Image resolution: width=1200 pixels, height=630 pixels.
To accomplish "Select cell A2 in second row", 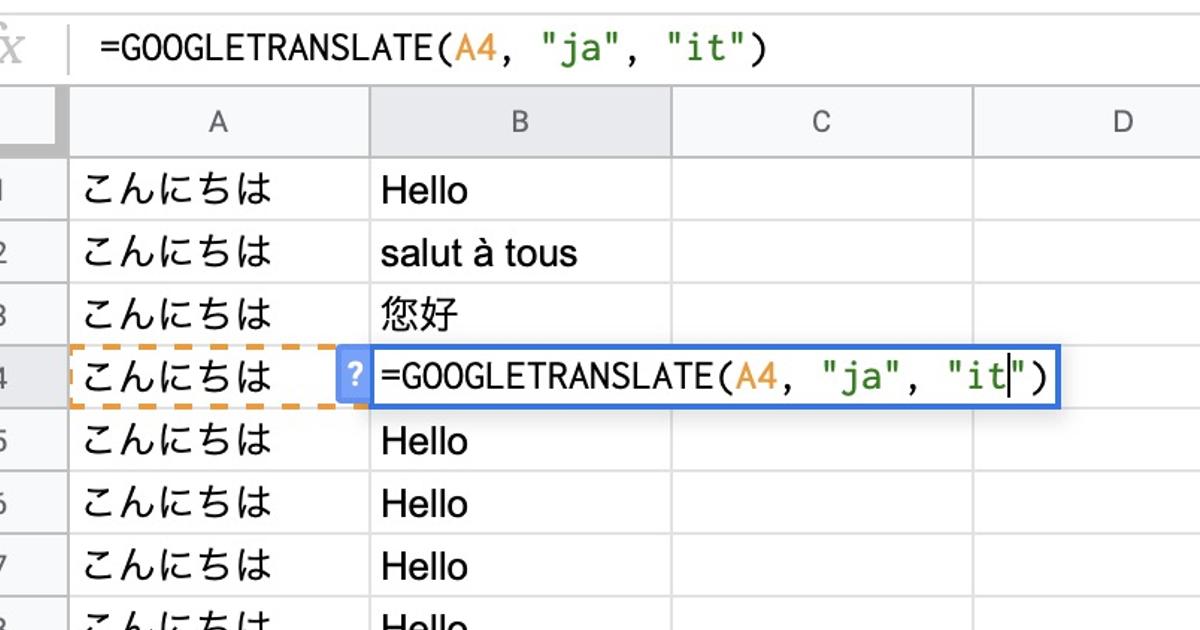I will [219, 252].
